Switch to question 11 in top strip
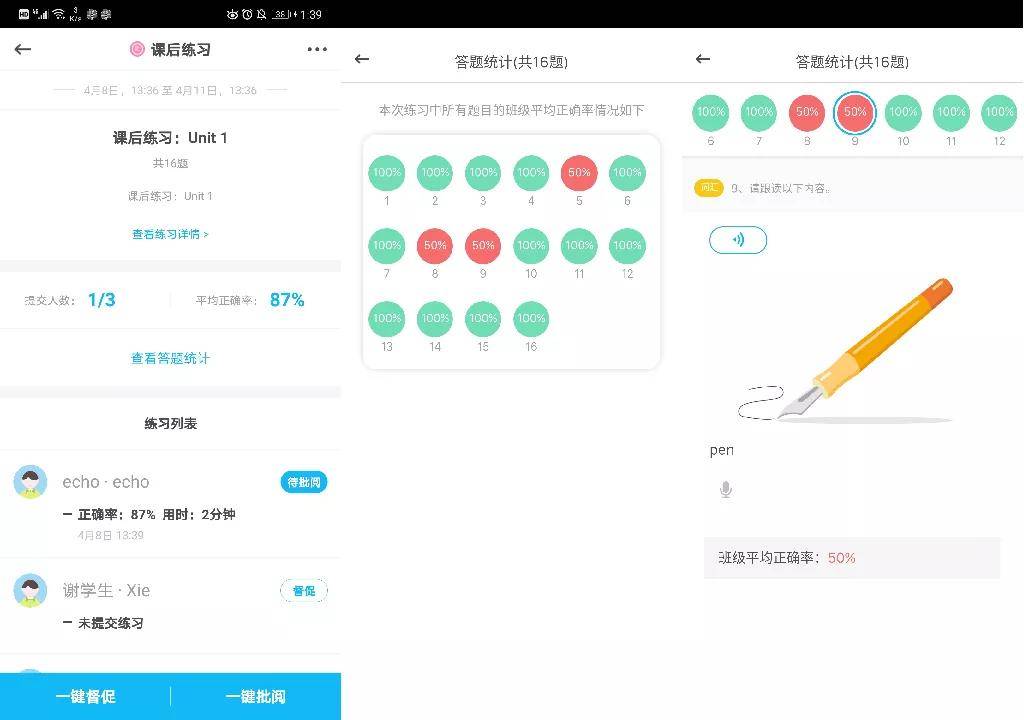 point(952,112)
